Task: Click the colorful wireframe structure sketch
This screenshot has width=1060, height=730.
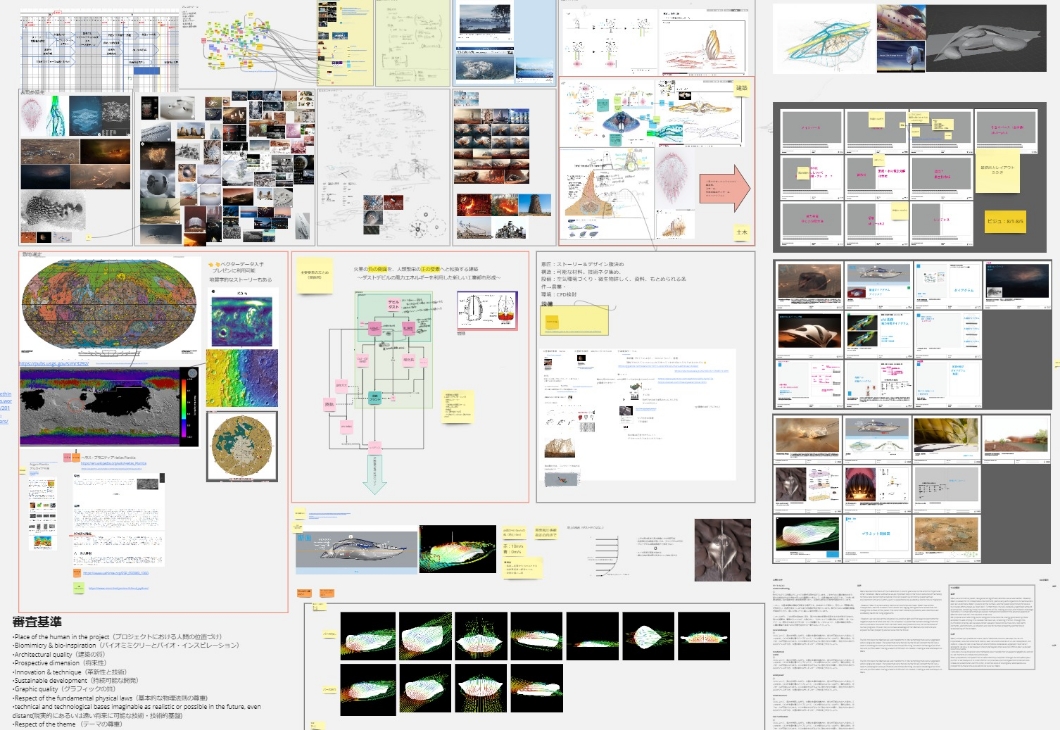Action: [822, 42]
